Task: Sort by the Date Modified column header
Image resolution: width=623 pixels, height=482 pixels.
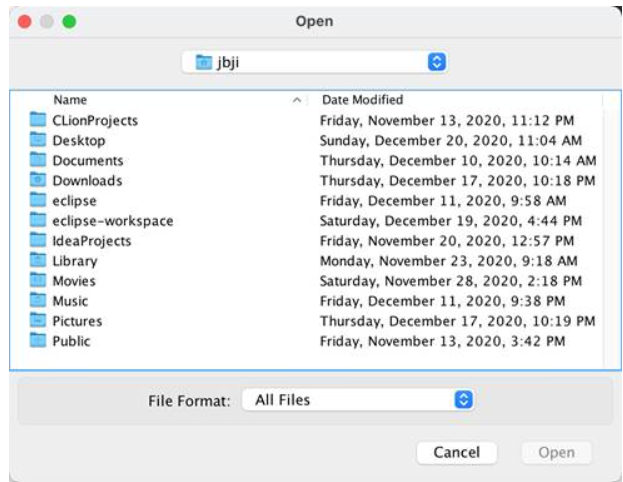Action: click(362, 100)
